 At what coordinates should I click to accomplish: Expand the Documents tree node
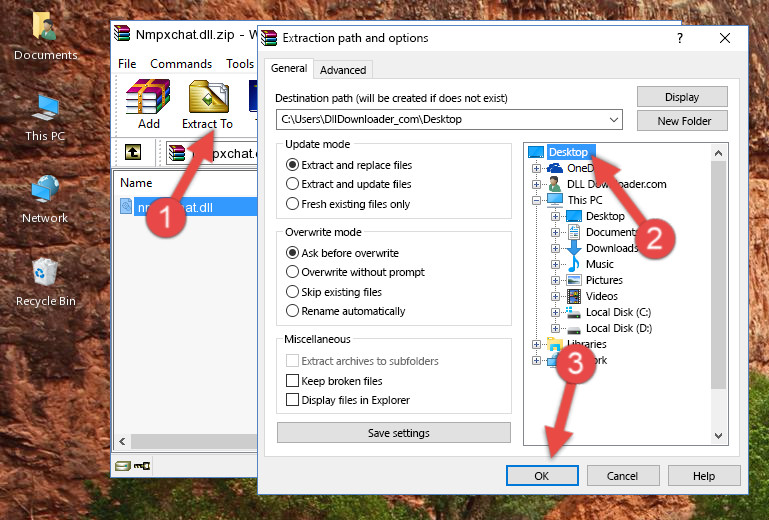555,233
